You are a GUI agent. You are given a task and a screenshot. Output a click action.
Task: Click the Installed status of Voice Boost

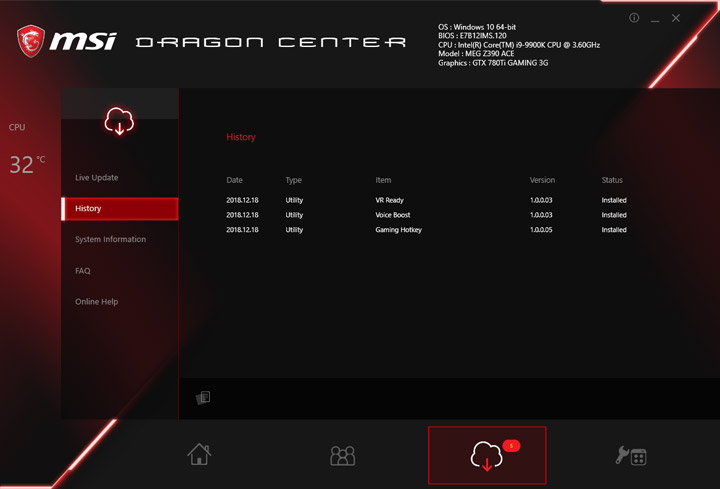(x=614, y=215)
